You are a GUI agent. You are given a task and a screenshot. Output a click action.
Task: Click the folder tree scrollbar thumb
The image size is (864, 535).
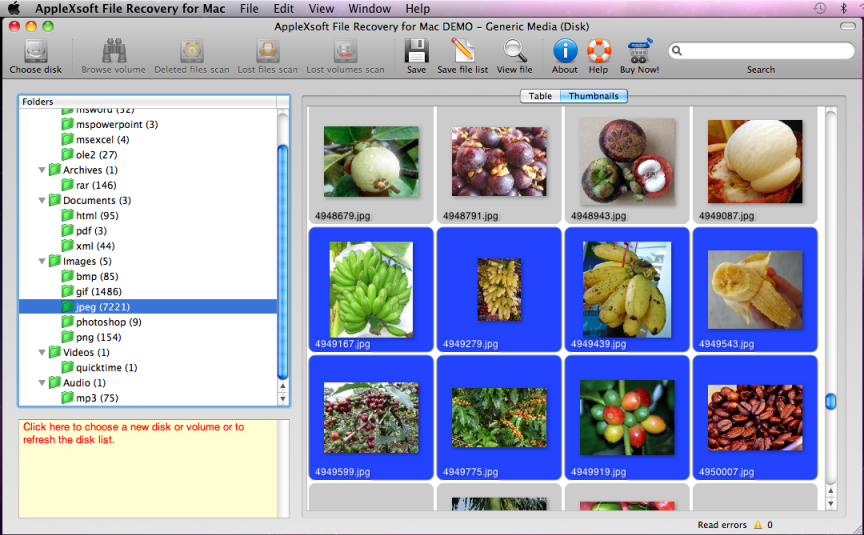tap(283, 262)
